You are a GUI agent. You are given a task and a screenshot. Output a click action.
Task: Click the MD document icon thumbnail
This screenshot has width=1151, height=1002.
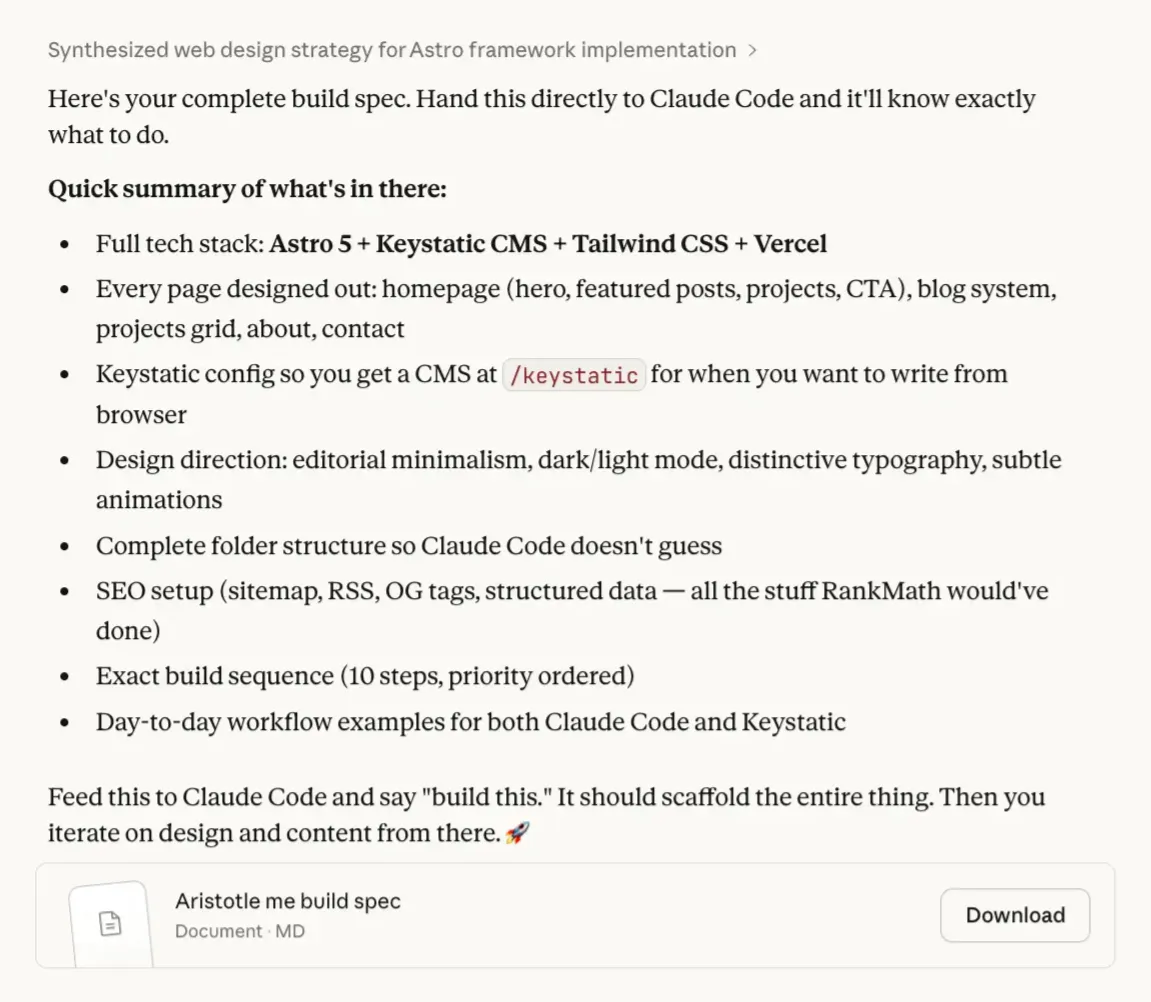pos(110,920)
